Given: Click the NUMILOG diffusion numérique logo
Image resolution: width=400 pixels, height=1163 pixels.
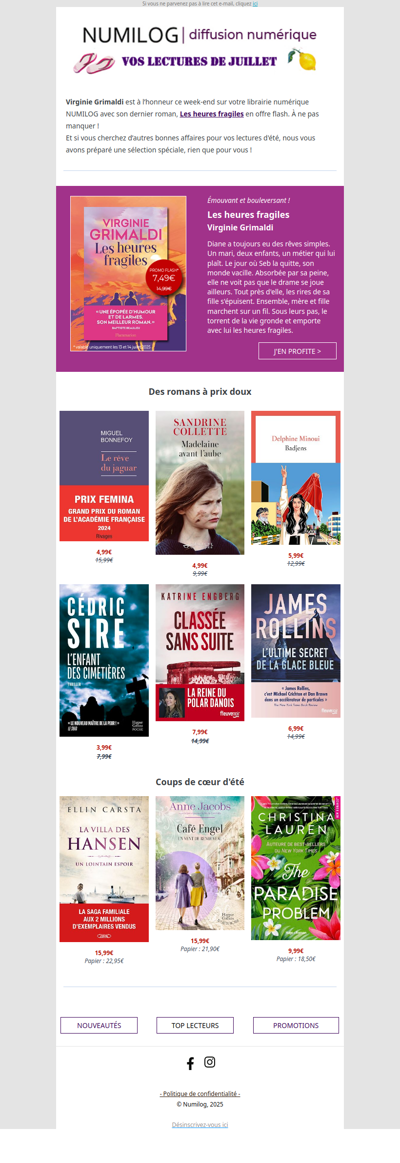Looking at the screenshot, I should [x=199, y=35].
